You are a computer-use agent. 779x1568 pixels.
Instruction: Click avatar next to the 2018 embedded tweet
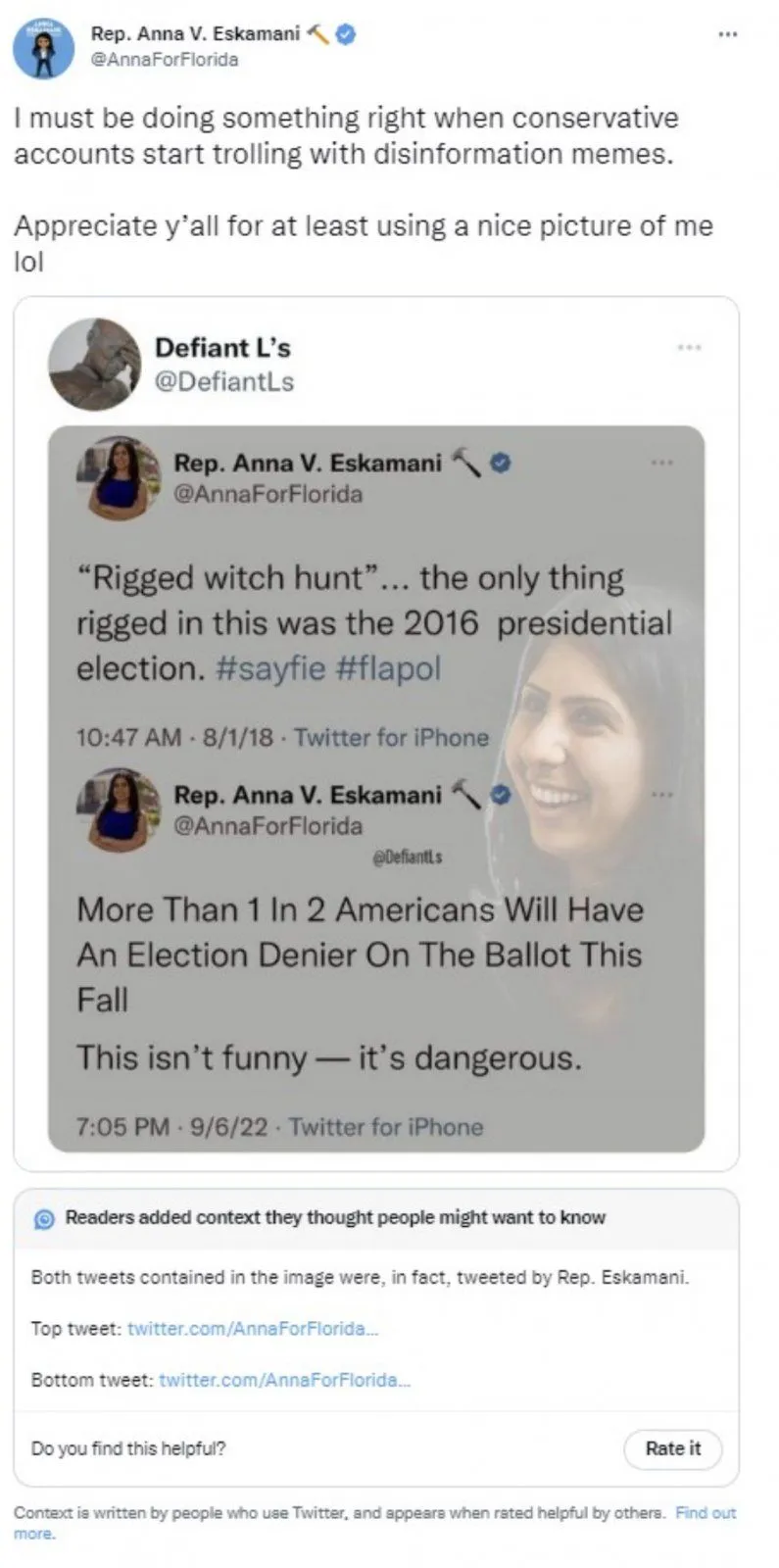pyautogui.click(x=121, y=477)
